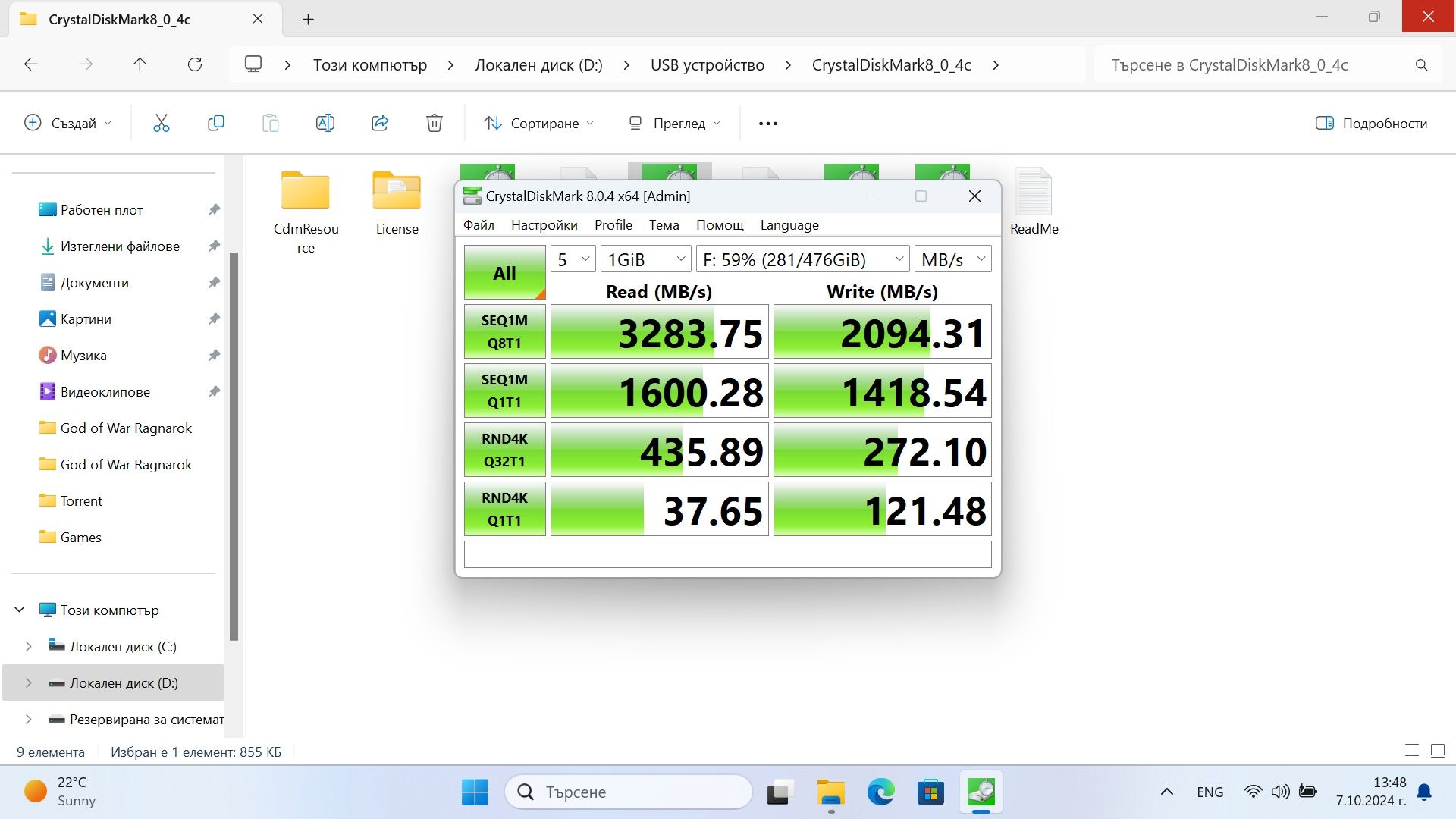Expand Локален диск (D:) in the tree
The height and width of the screenshot is (819, 1456).
tap(29, 682)
